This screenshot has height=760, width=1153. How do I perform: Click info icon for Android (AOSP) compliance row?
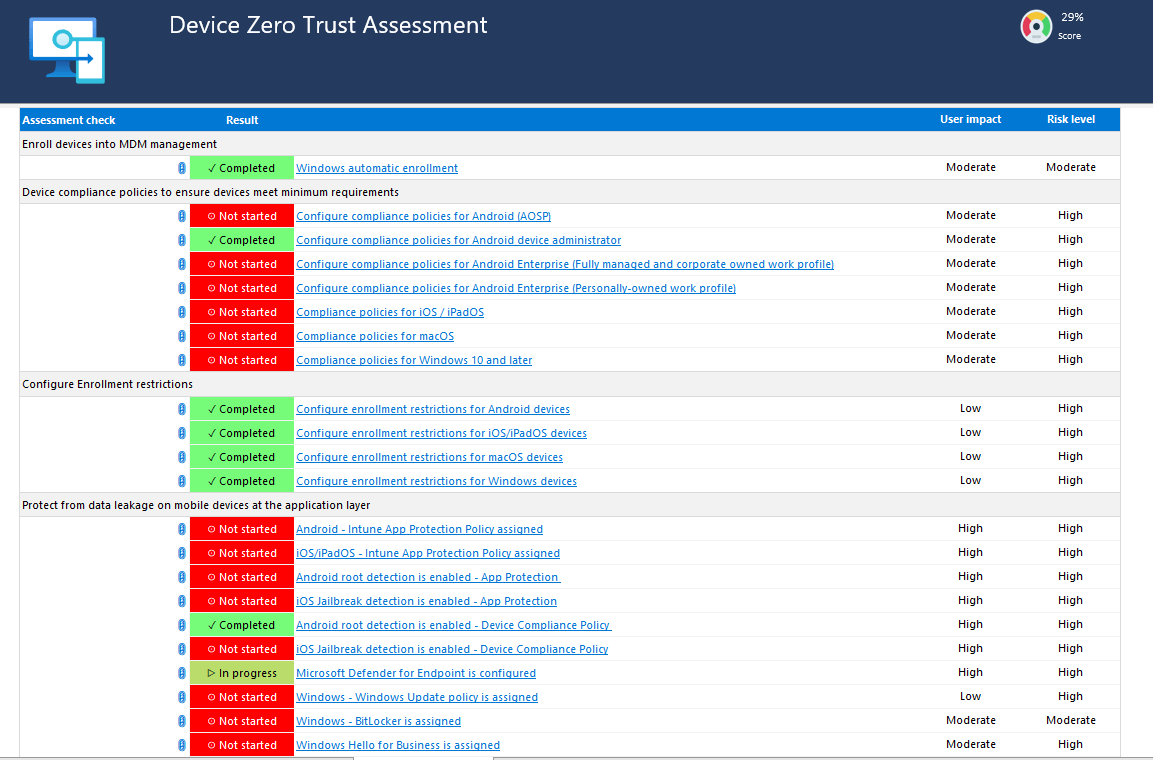(x=182, y=216)
